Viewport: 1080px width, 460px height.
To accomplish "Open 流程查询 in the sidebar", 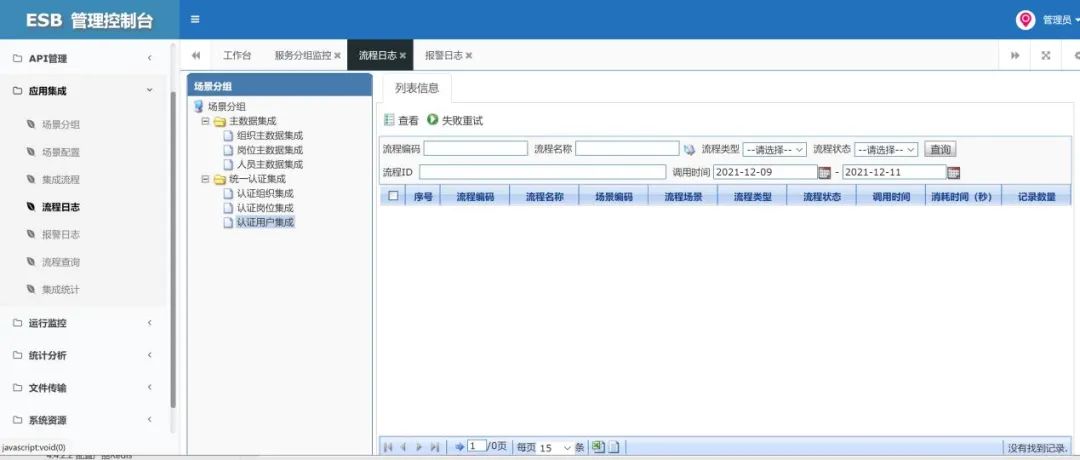I will [61, 262].
